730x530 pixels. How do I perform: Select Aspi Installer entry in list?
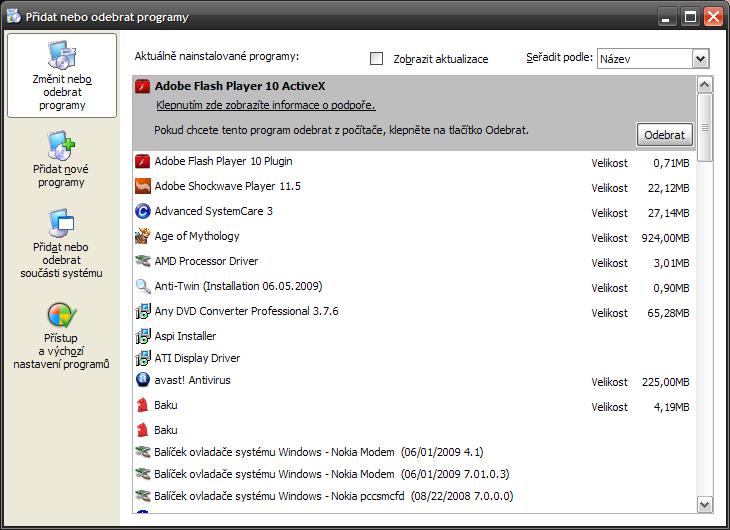click(185, 336)
